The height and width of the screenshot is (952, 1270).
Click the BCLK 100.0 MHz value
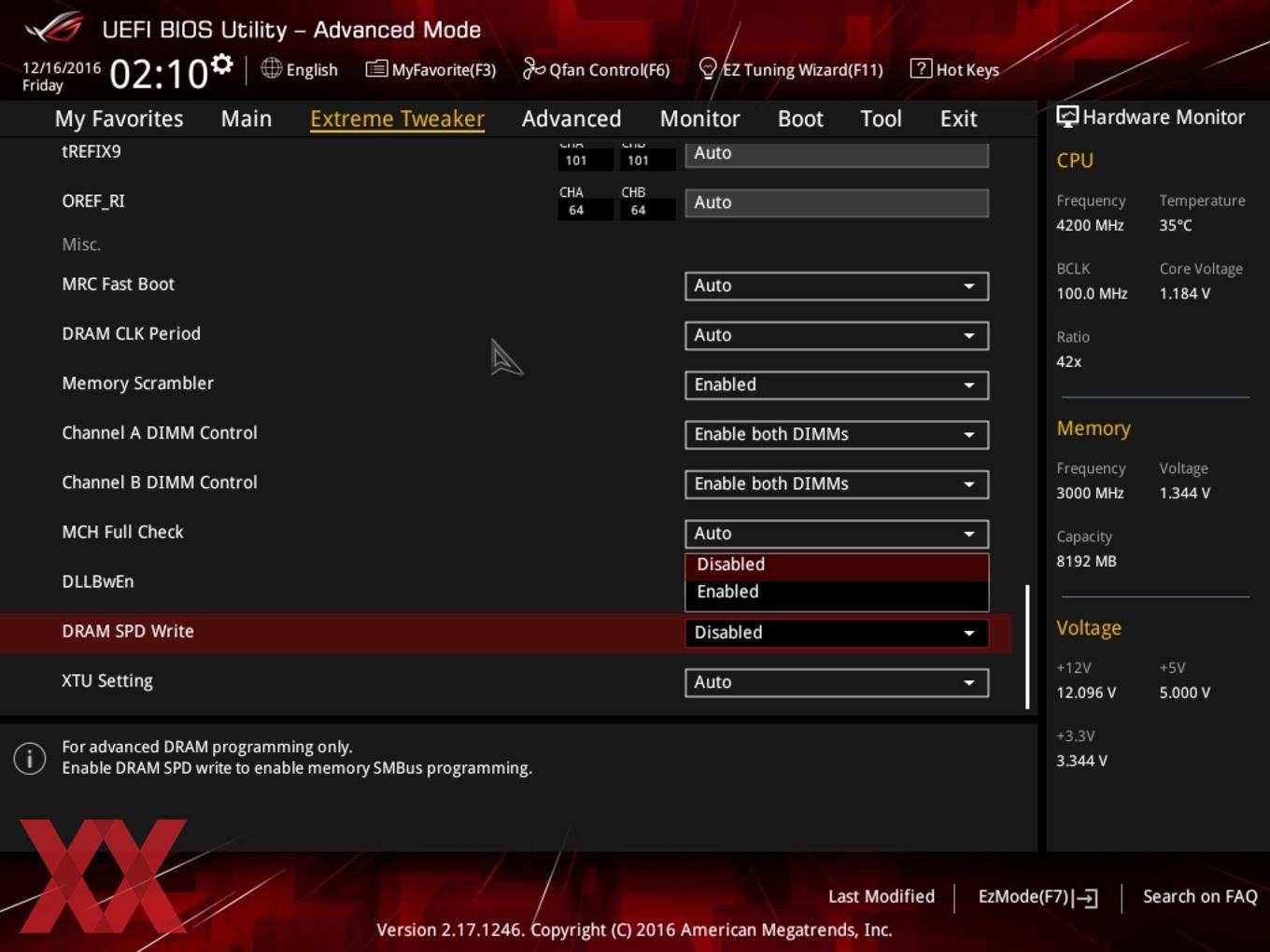coord(1092,293)
